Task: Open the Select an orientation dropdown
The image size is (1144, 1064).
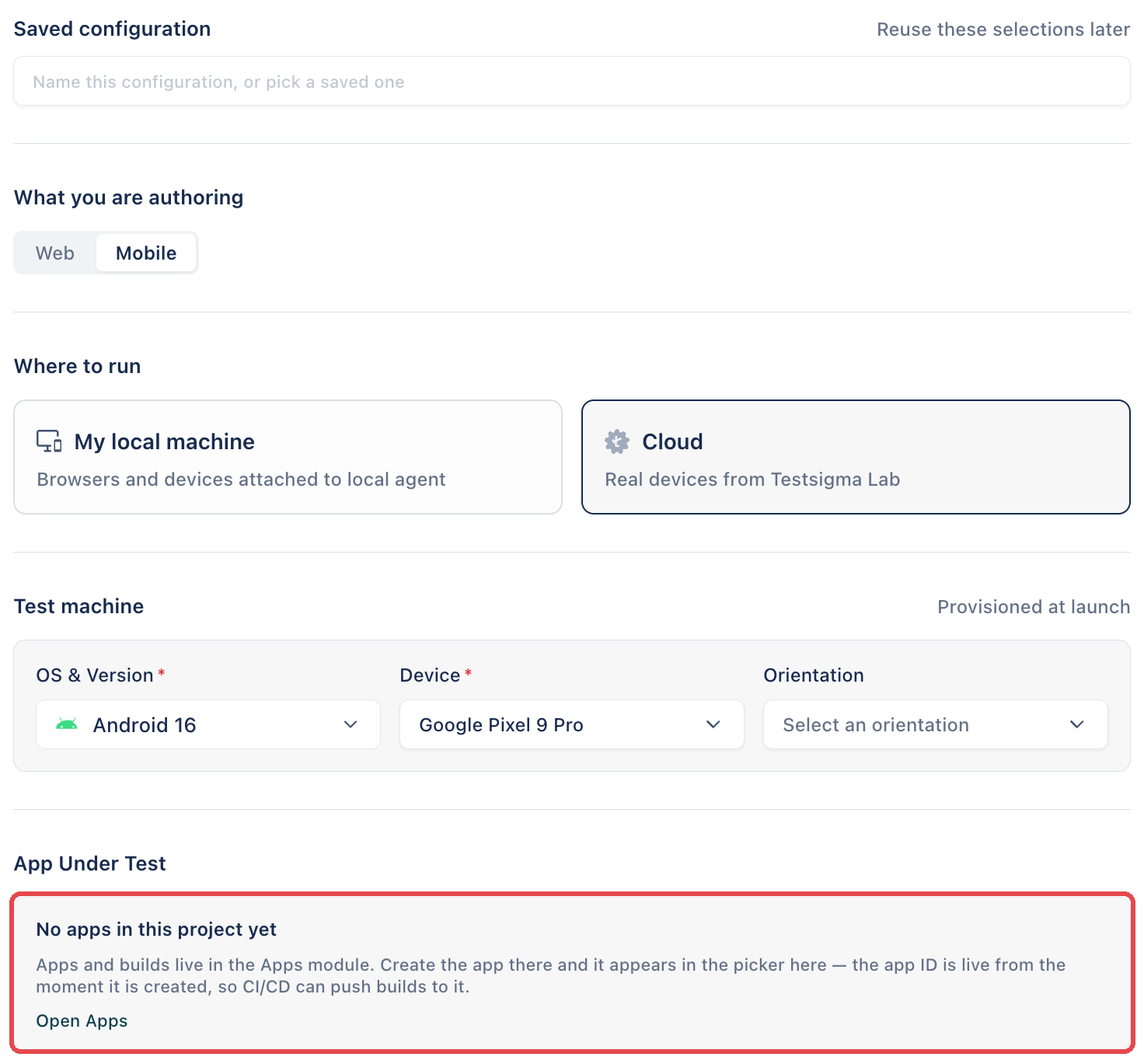Action: 936,724
